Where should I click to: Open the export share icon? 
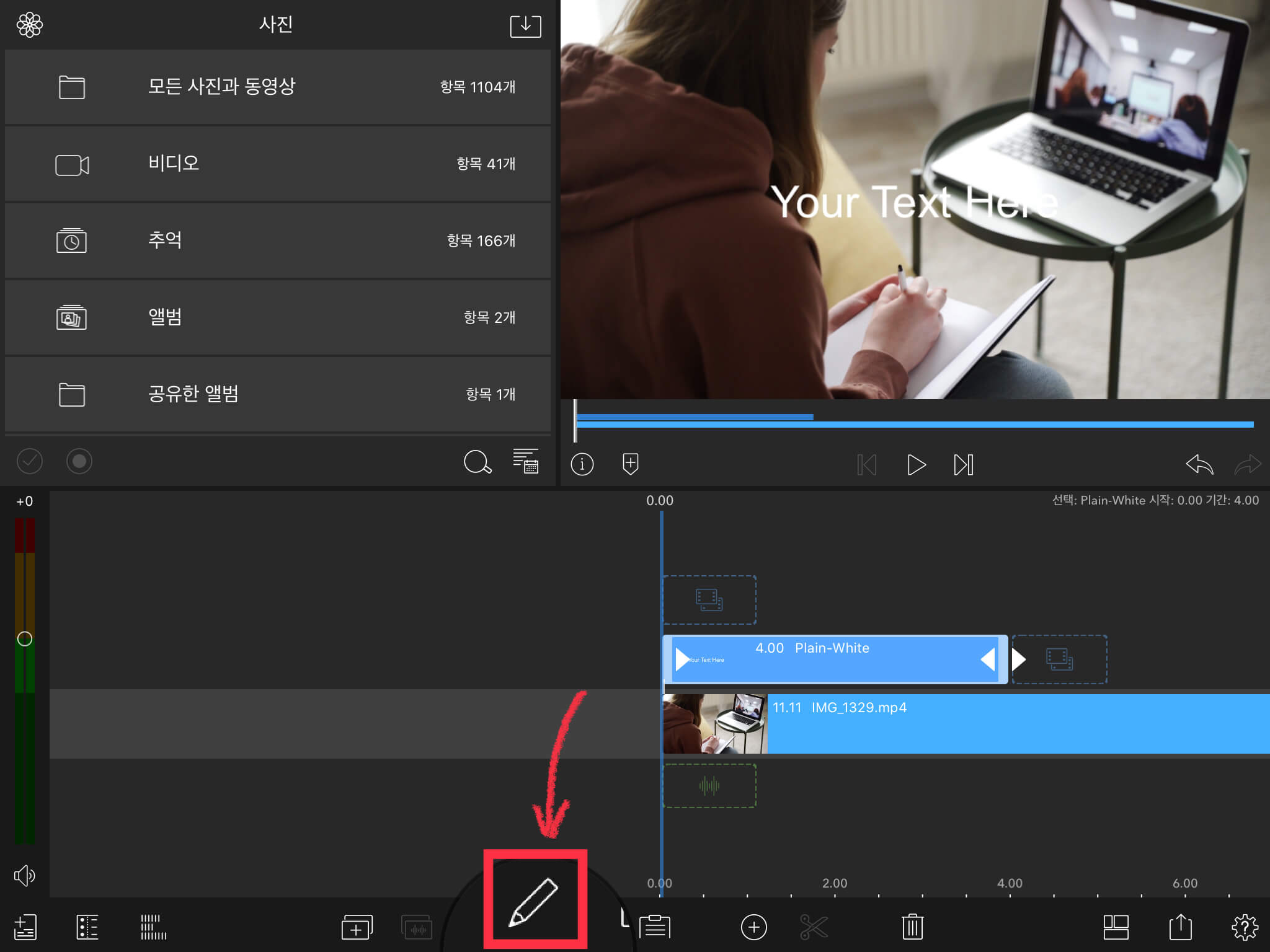(x=1180, y=927)
